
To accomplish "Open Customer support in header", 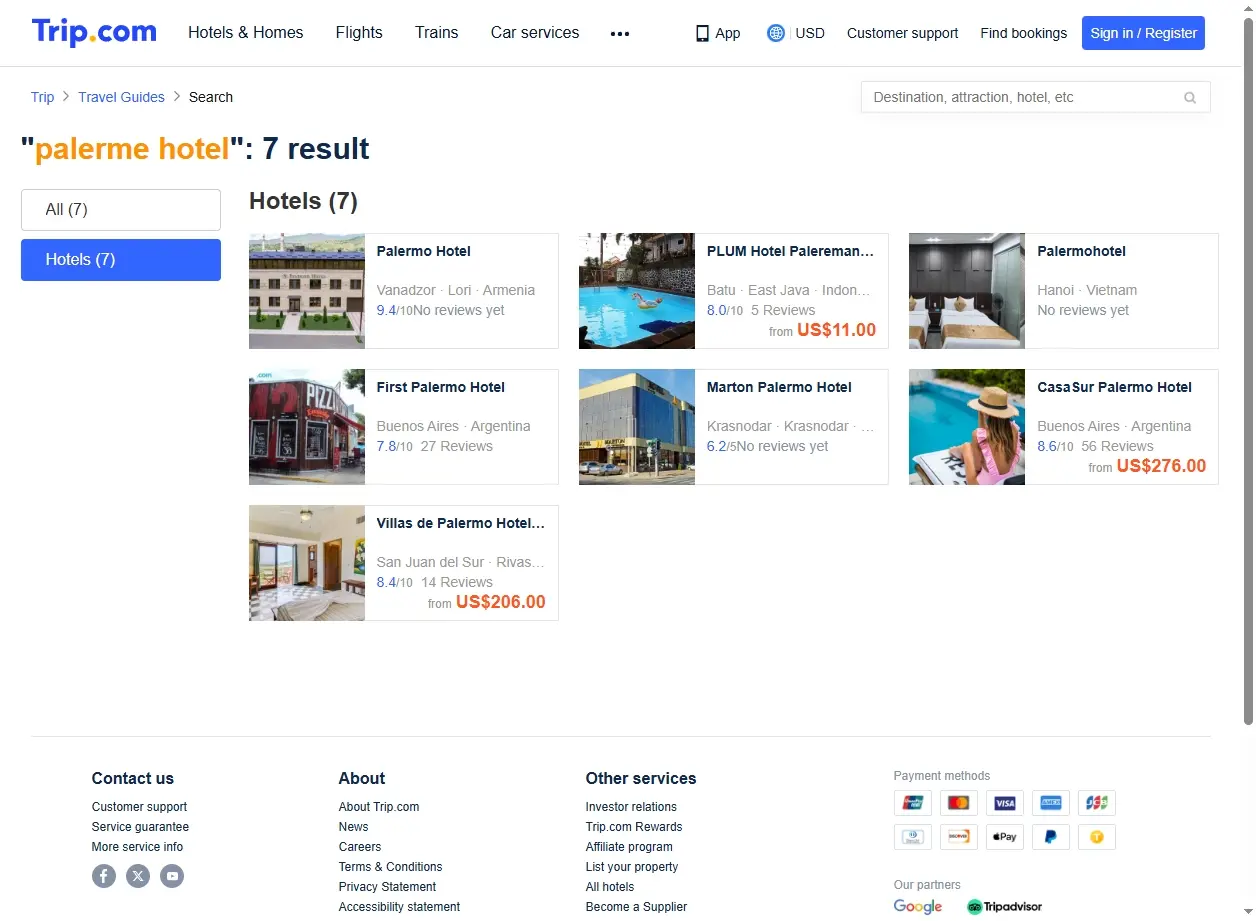I will point(902,33).
